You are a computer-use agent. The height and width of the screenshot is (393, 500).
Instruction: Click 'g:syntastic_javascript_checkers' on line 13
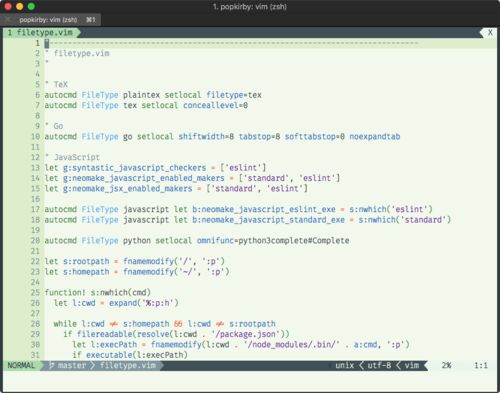tap(135, 168)
